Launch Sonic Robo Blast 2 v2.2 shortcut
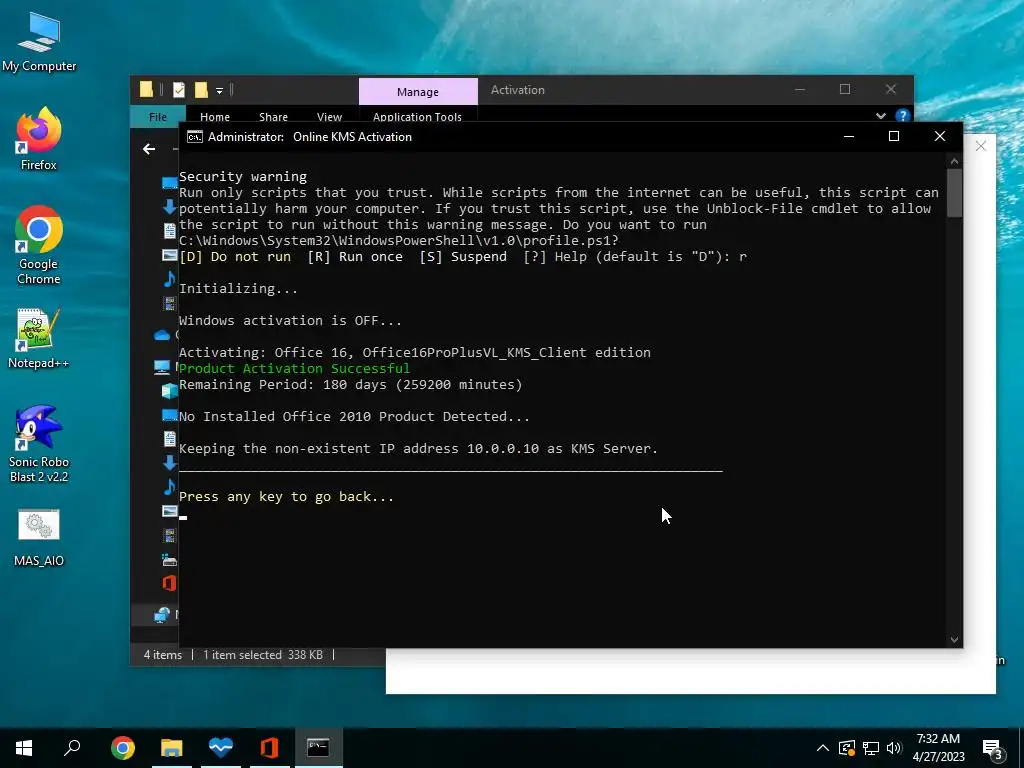 pos(39,444)
